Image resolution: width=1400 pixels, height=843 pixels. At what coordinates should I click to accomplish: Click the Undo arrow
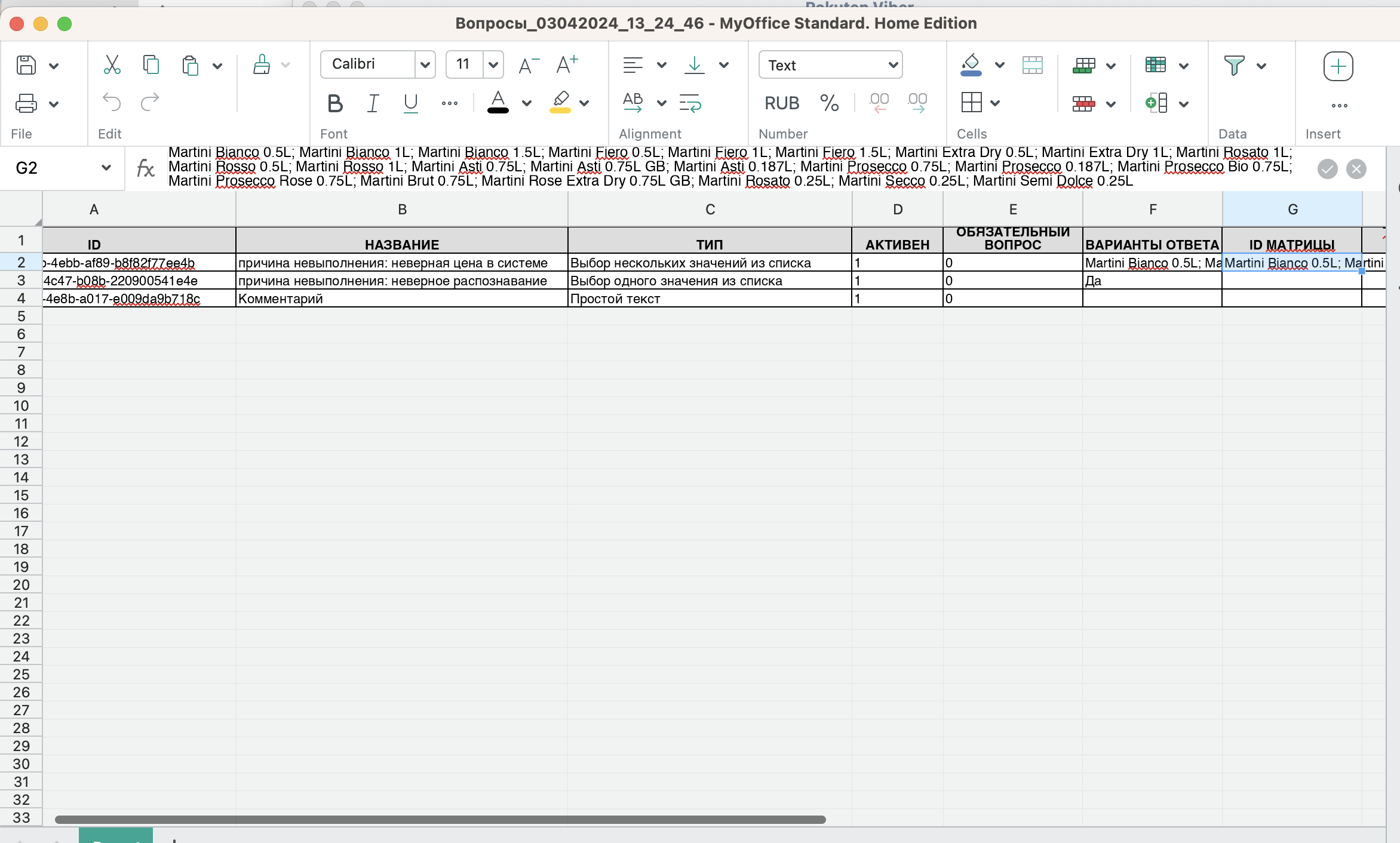click(112, 102)
